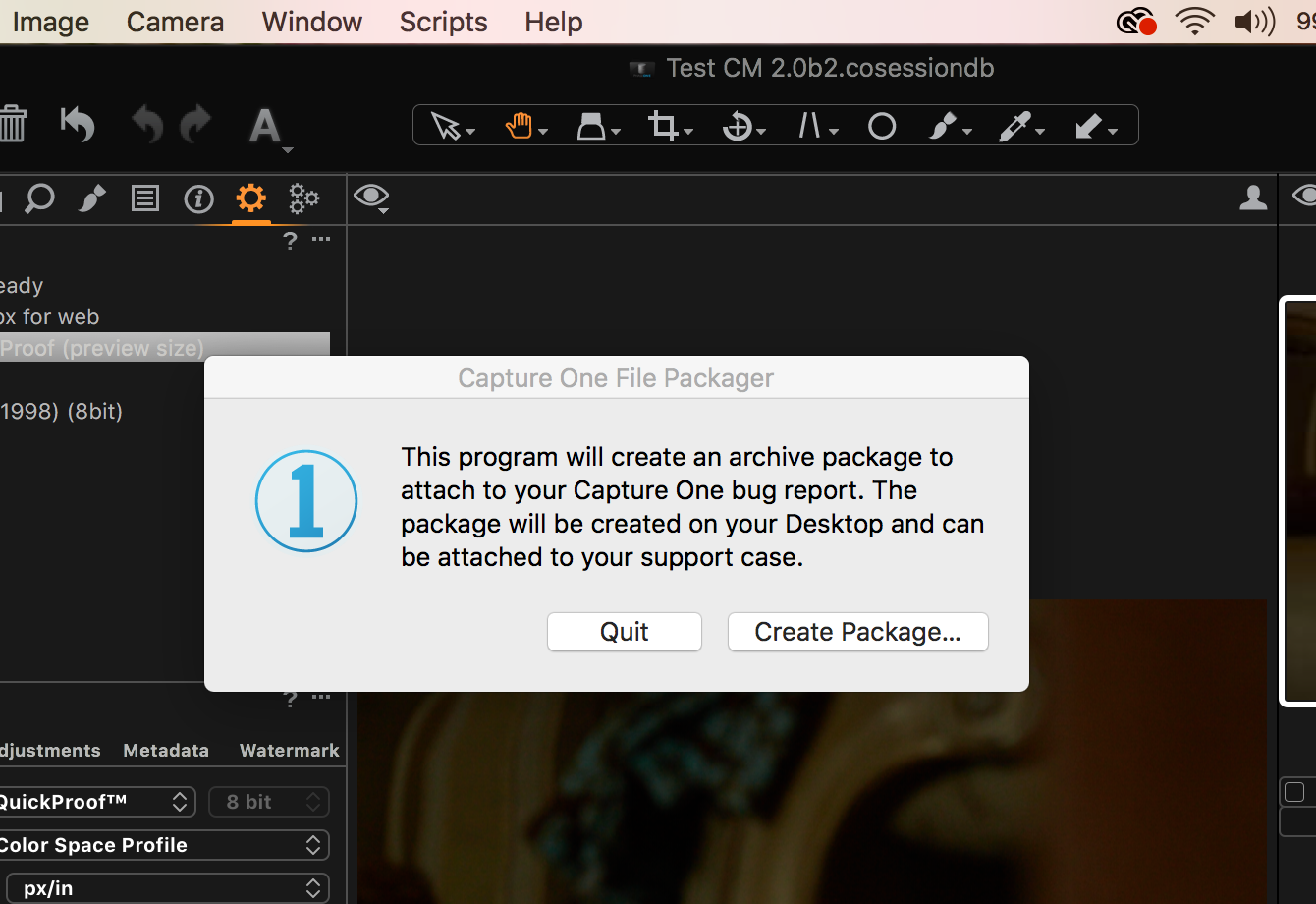The width and height of the screenshot is (1316, 904).
Task: Select the White balance picker tool
Action: pos(1021,126)
